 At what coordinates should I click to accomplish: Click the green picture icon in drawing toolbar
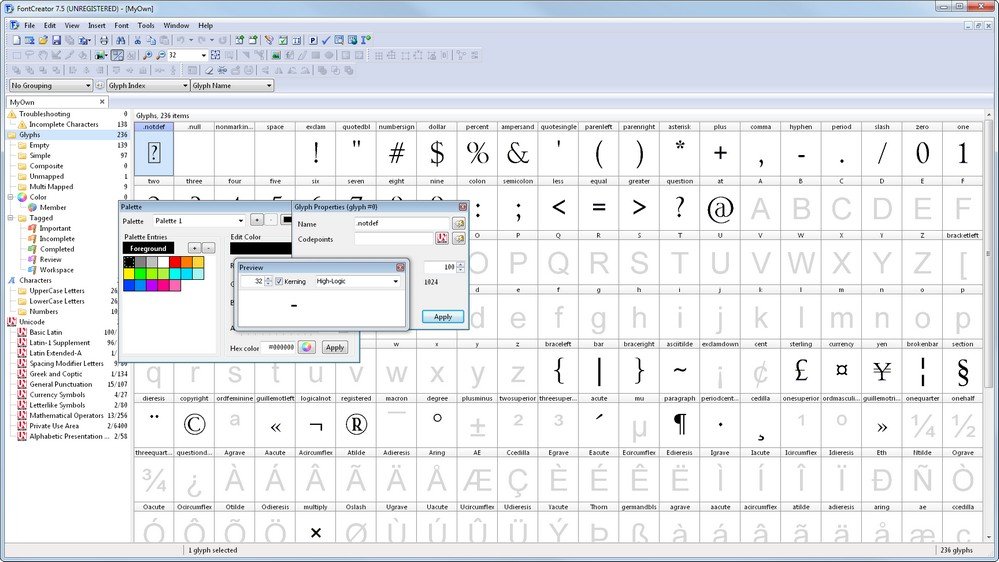coord(276,55)
